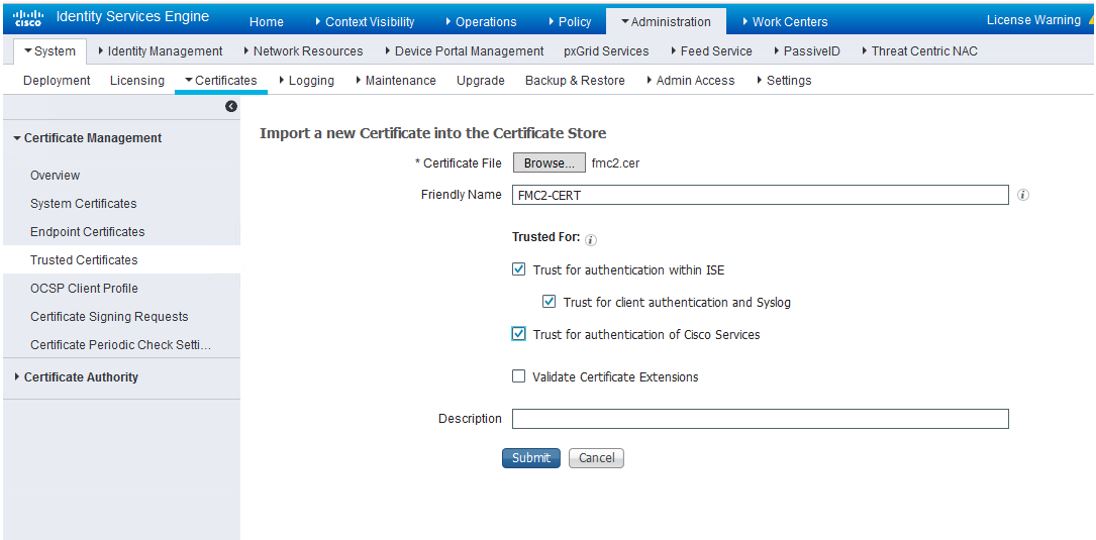Toggle Trust for client authentication and Syslog

click(x=549, y=302)
